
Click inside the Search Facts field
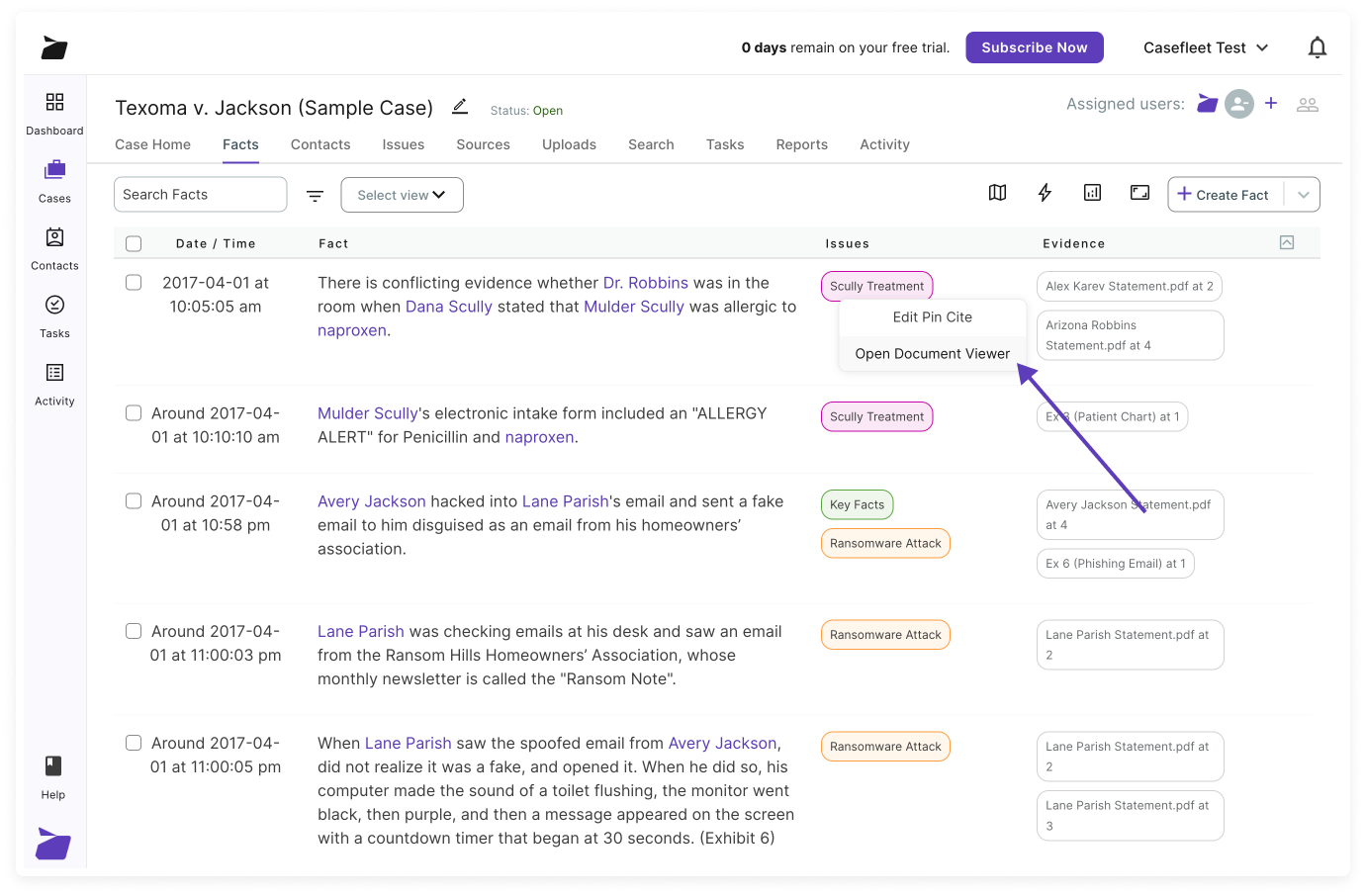(198, 194)
